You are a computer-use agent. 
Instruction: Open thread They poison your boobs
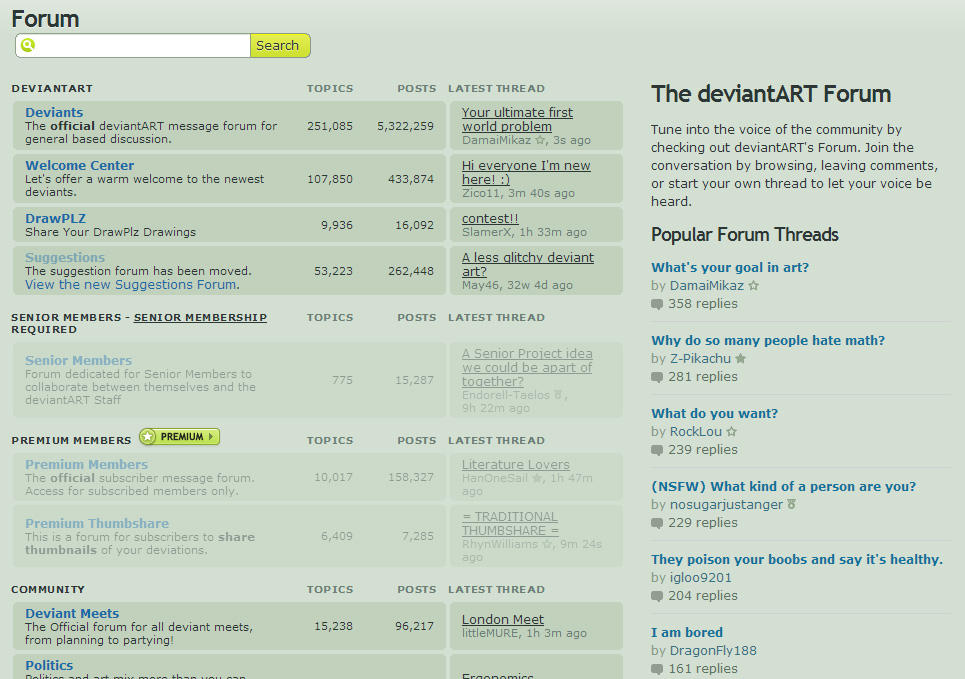click(797, 559)
